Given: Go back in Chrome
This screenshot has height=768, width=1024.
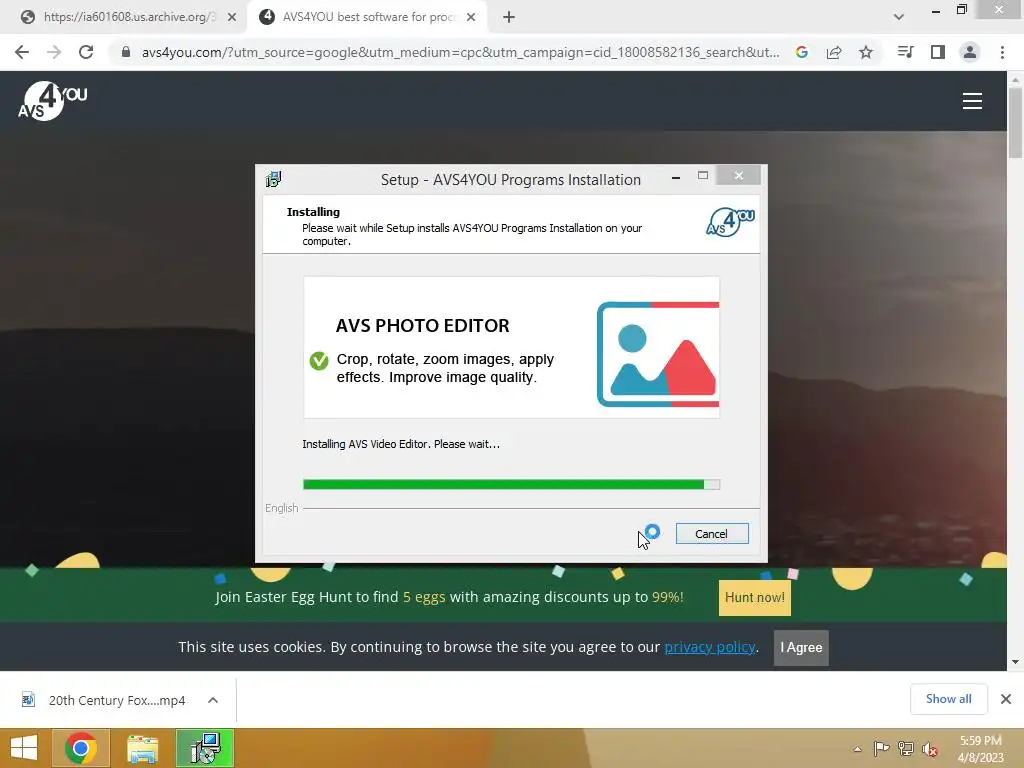Looking at the screenshot, I should [x=22, y=52].
